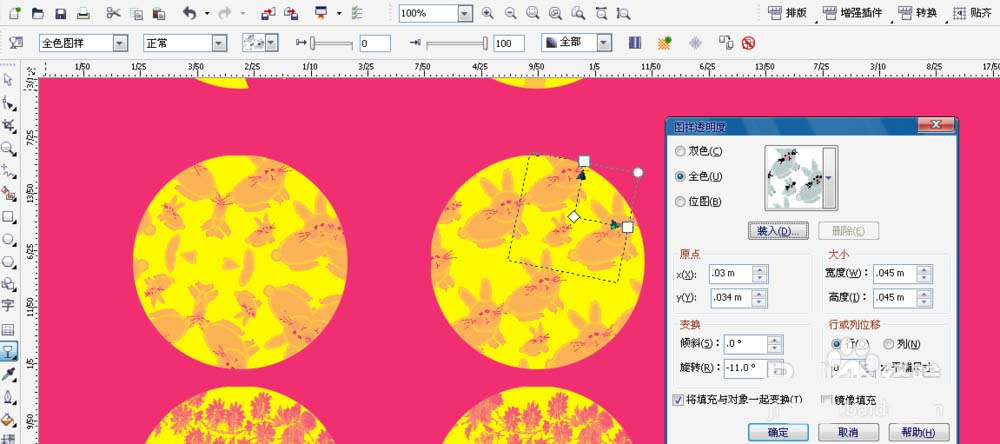Click the Zoom to page width icon
Screen dimensions: 1000x444
601,13
